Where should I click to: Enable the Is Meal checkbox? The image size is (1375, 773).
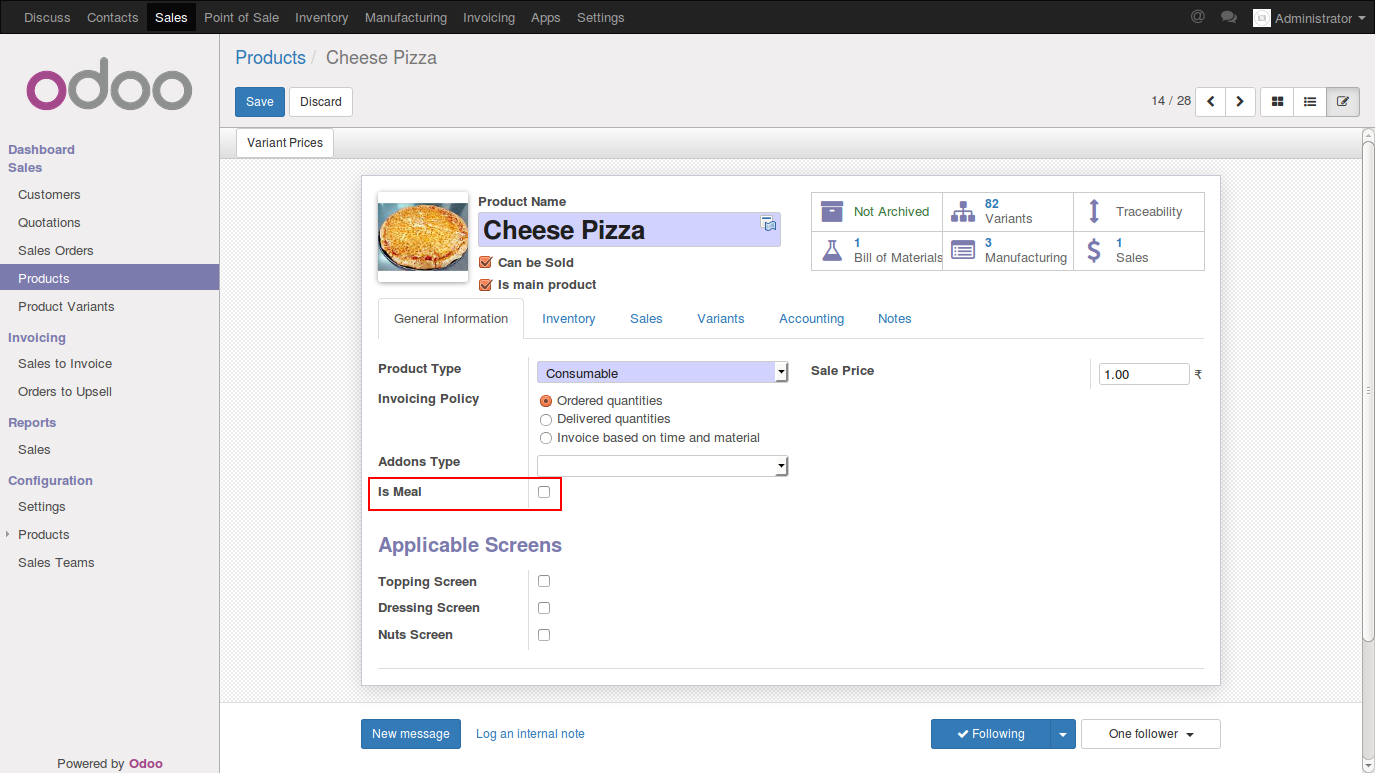544,491
